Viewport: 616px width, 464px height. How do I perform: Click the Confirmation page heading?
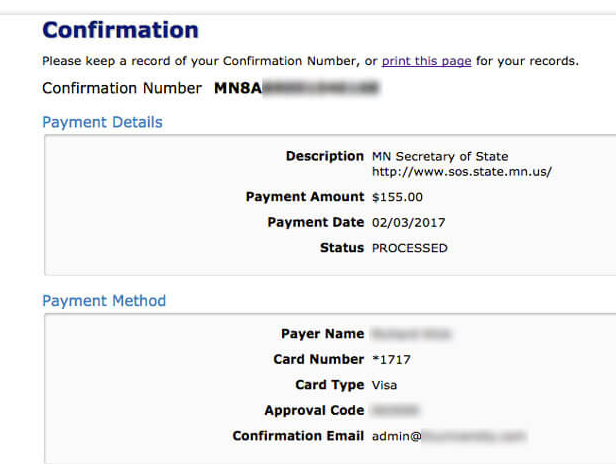(120, 30)
